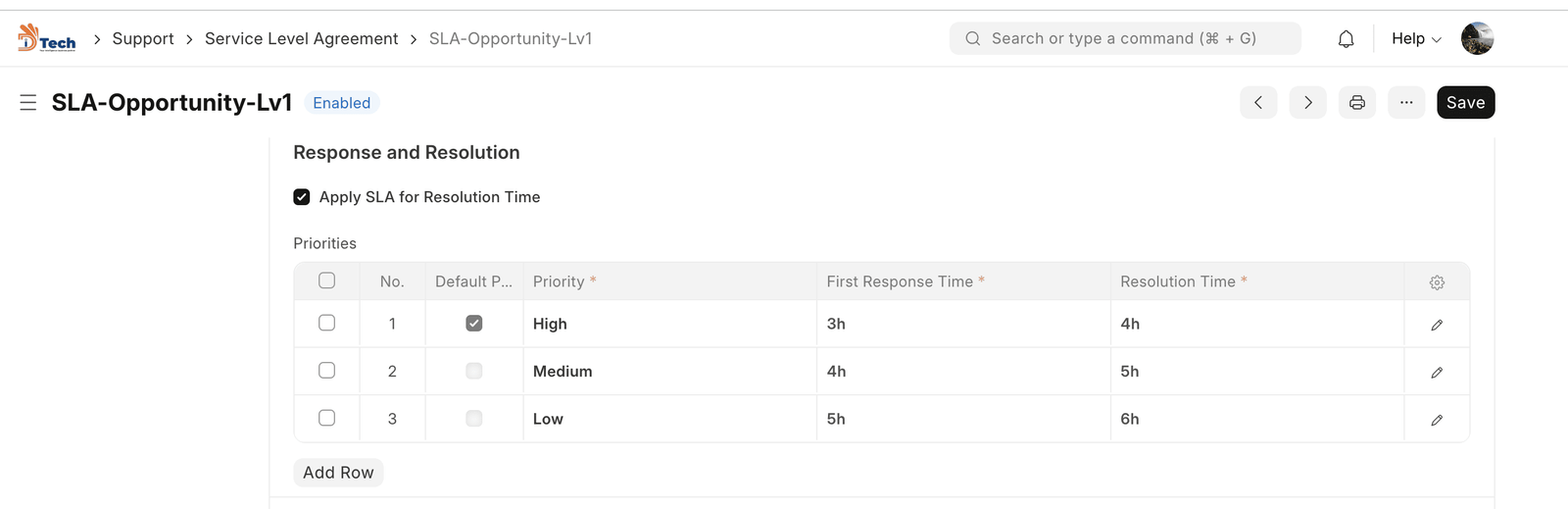Go to next document arrow
The height and width of the screenshot is (509, 1568).
(1307, 103)
